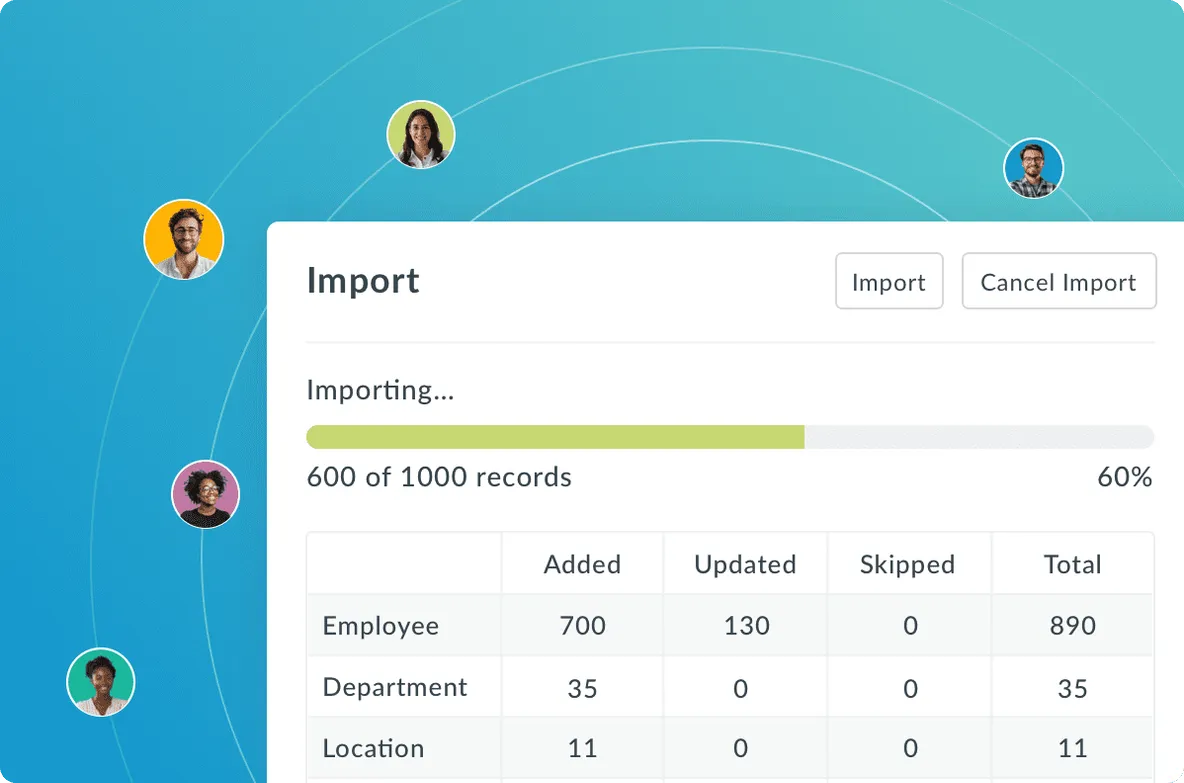
Task: Click the Location Total value 11
Action: [1072, 748]
